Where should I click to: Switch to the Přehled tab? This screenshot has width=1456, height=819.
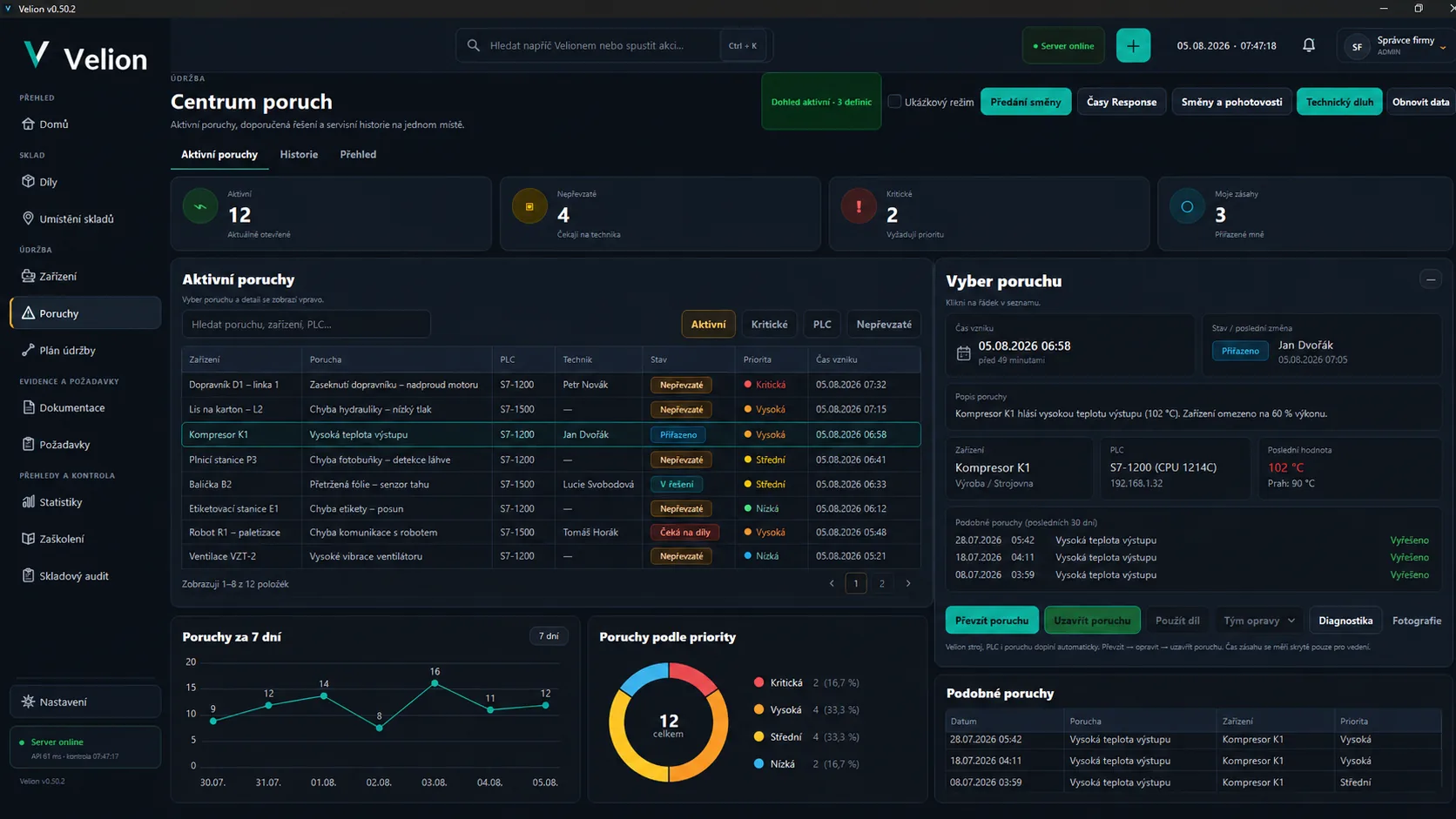point(358,154)
